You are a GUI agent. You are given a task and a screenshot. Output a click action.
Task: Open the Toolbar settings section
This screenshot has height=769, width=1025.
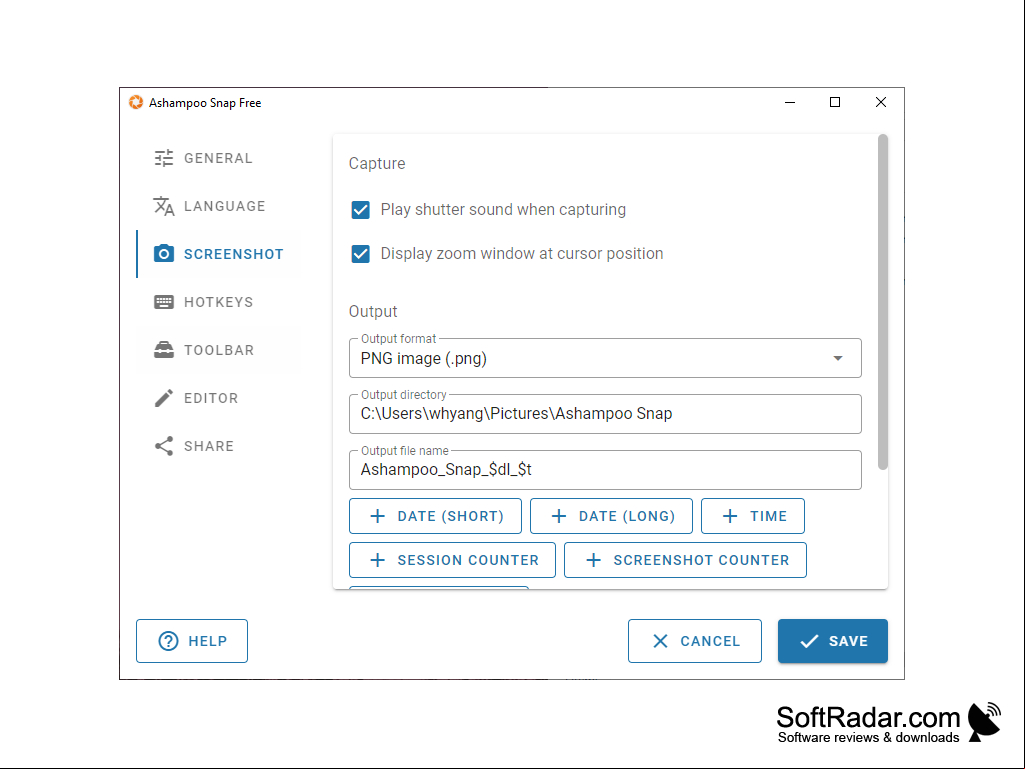[219, 350]
